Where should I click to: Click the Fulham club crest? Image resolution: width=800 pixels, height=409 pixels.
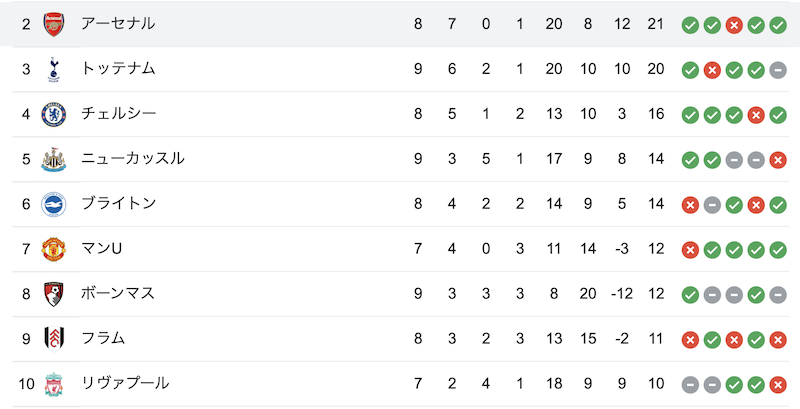tap(54, 339)
